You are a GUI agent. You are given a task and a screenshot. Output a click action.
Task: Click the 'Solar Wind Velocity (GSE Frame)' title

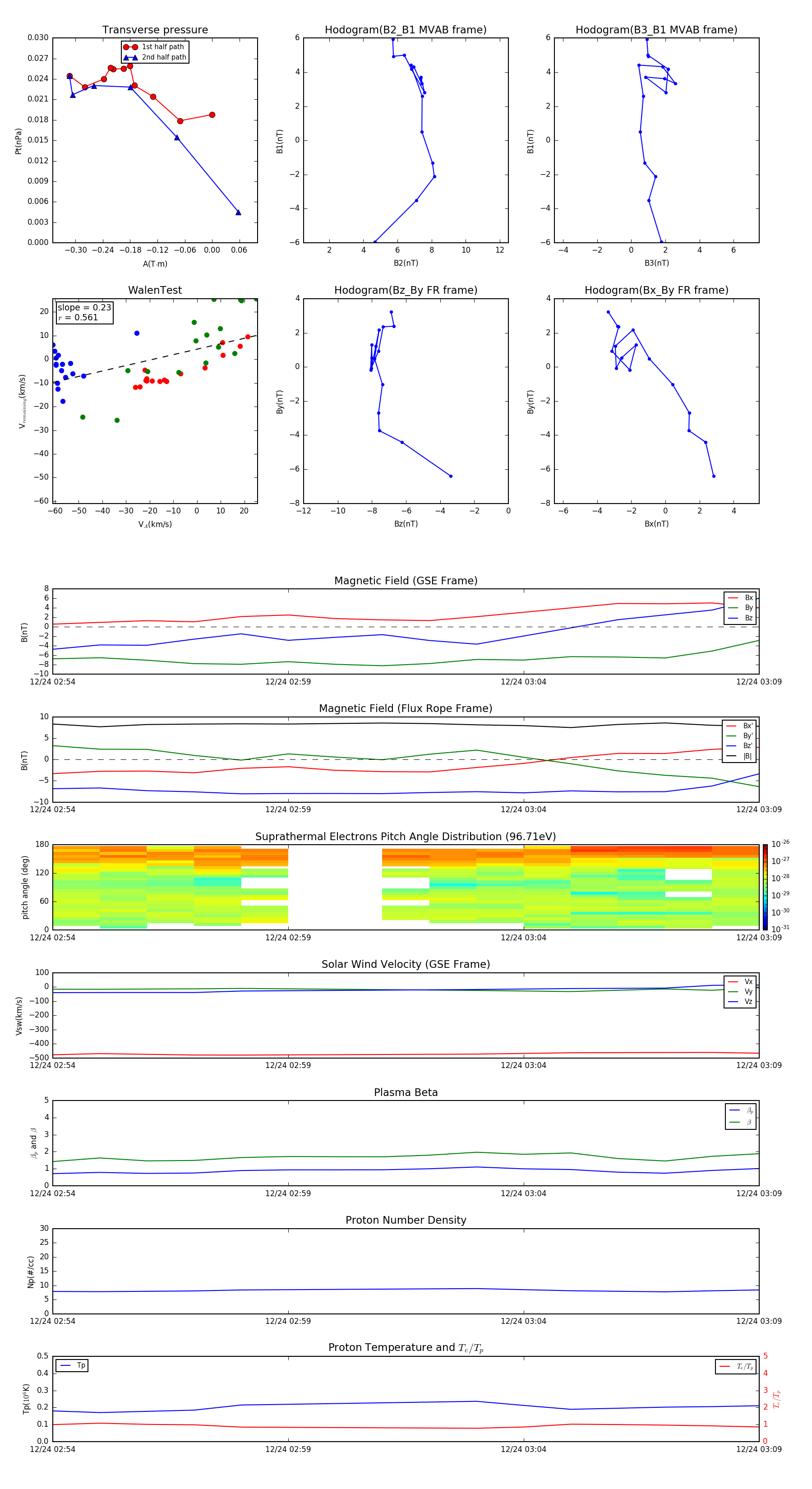point(406,964)
